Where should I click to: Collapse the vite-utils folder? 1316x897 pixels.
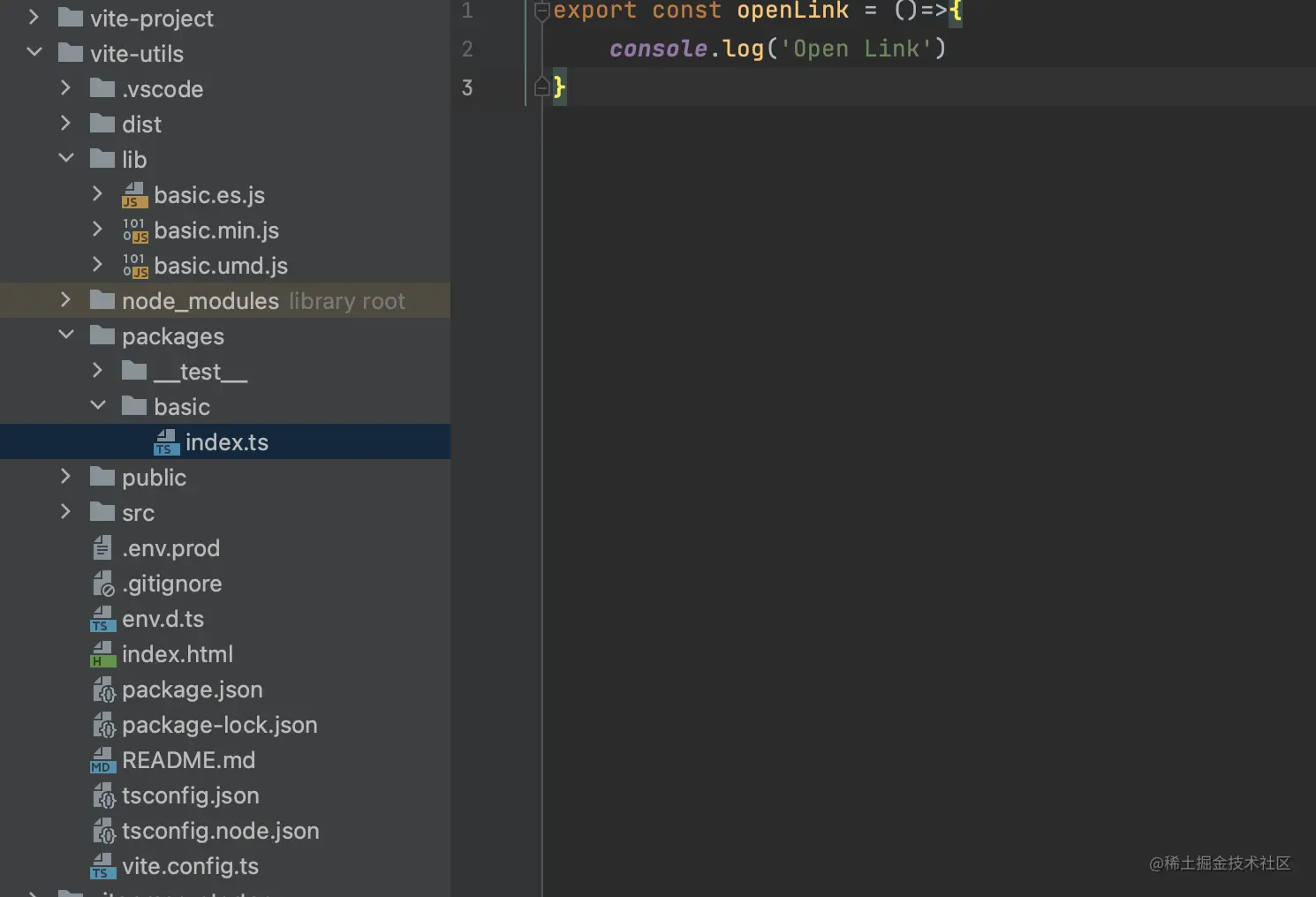34,52
